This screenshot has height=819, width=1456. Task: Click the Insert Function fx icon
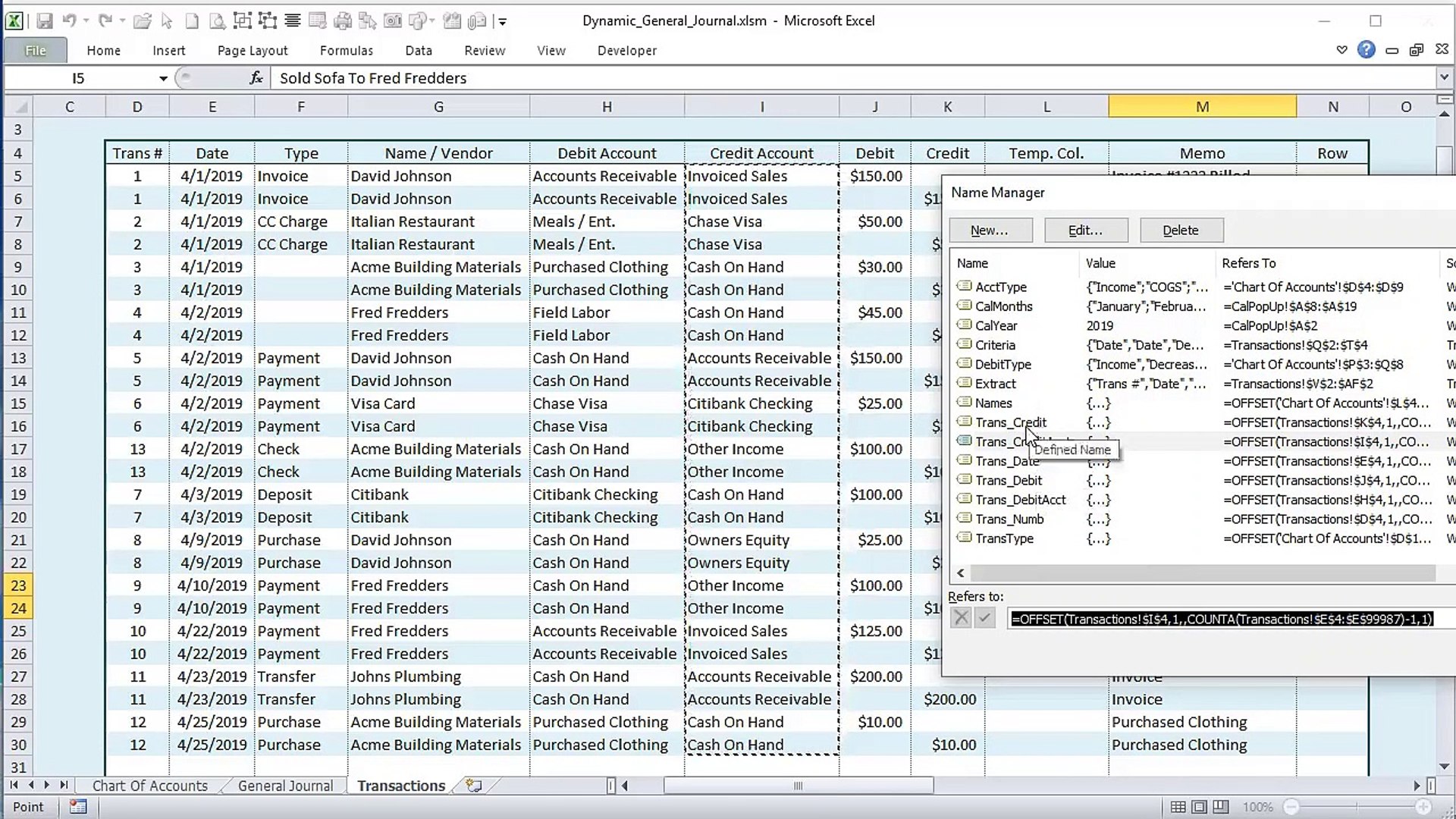coord(256,77)
